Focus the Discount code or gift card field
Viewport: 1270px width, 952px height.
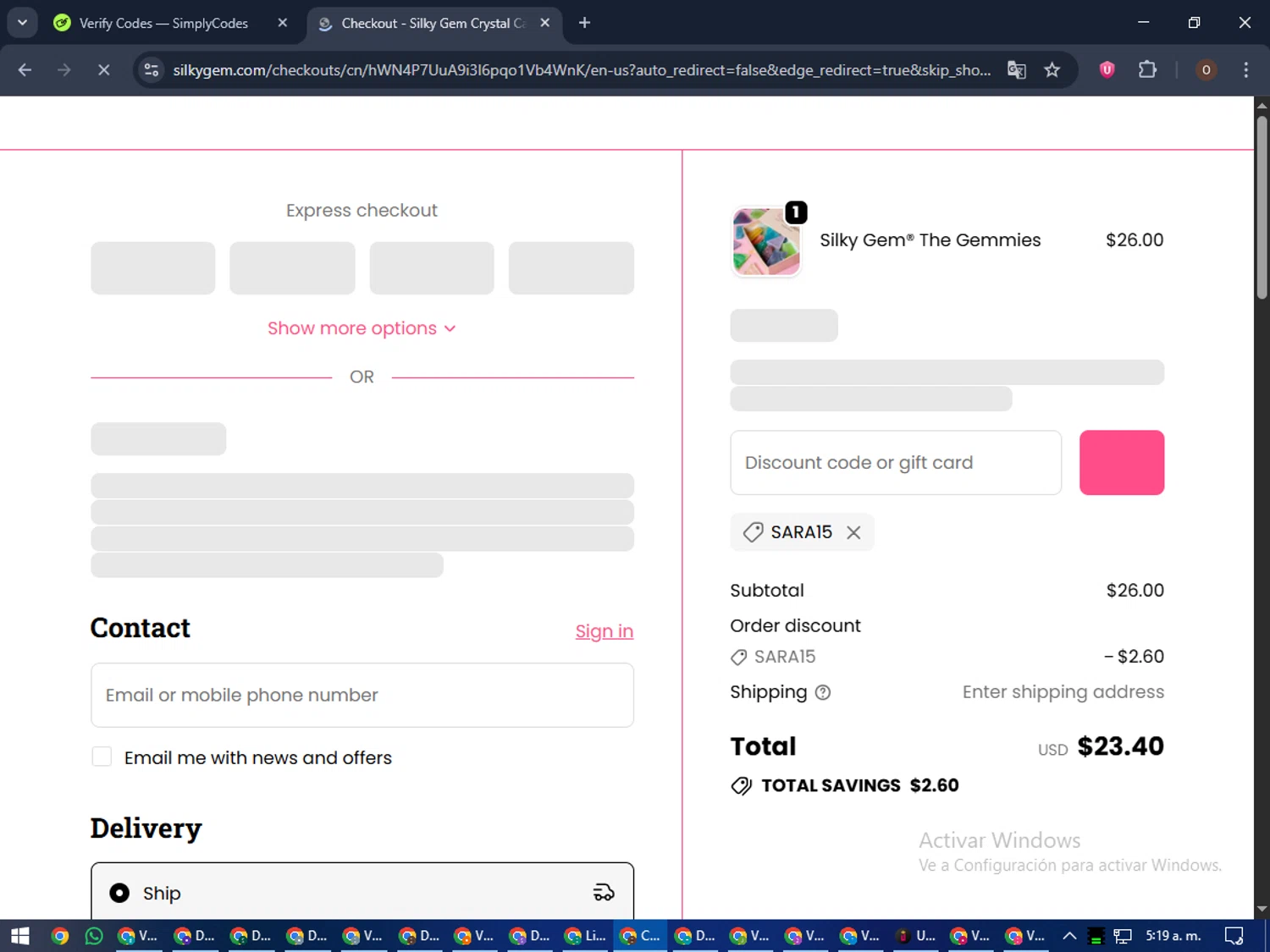tap(896, 463)
